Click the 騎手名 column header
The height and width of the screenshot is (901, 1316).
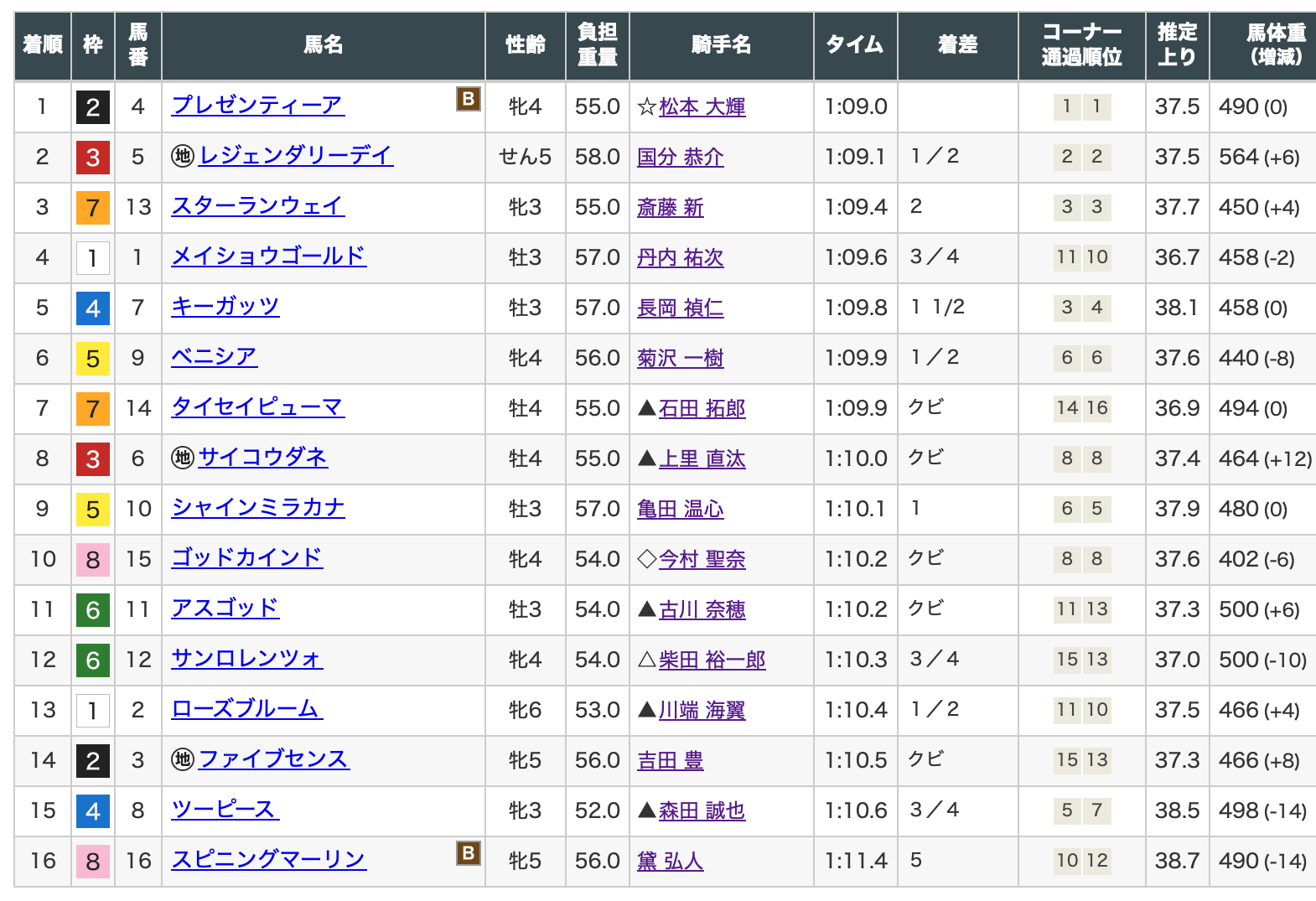coord(721,45)
